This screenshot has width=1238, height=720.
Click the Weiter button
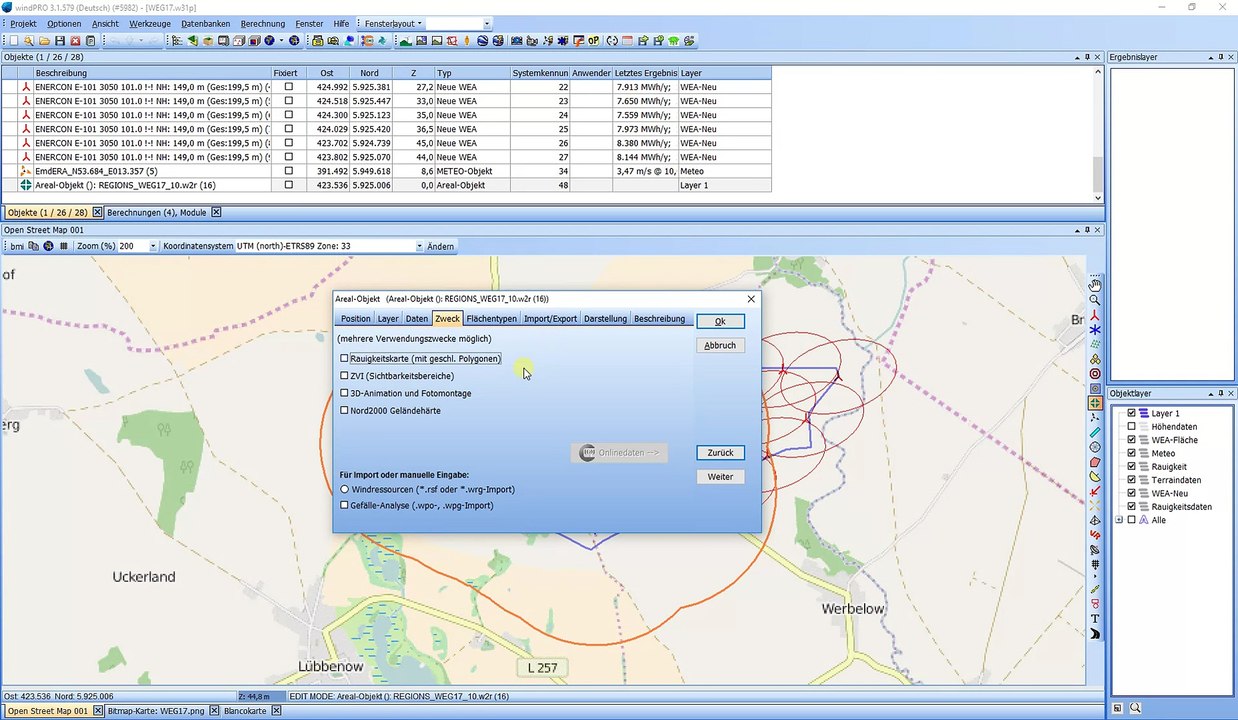(720, 477)
